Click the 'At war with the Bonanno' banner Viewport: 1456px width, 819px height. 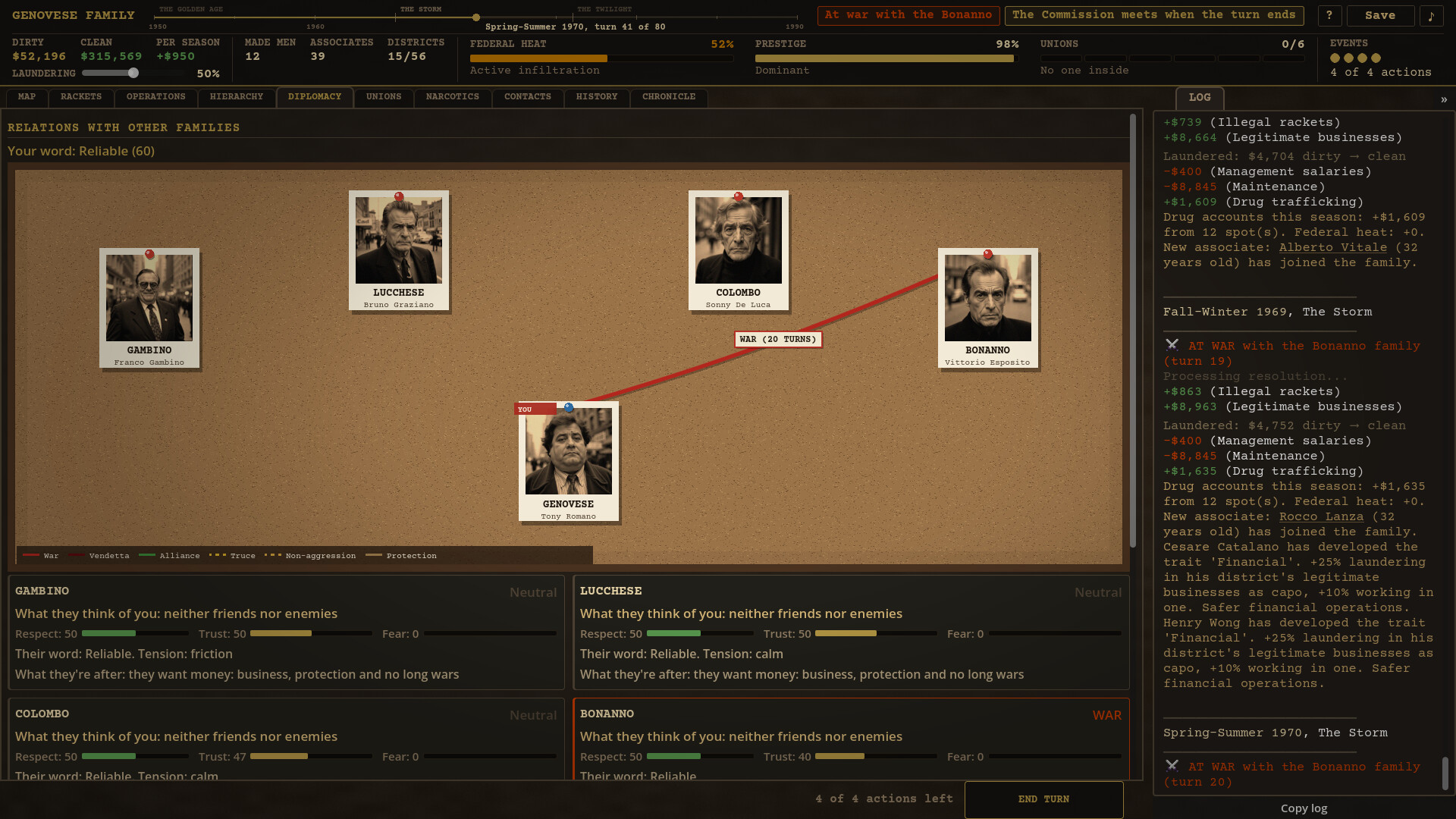pos(908,15)
